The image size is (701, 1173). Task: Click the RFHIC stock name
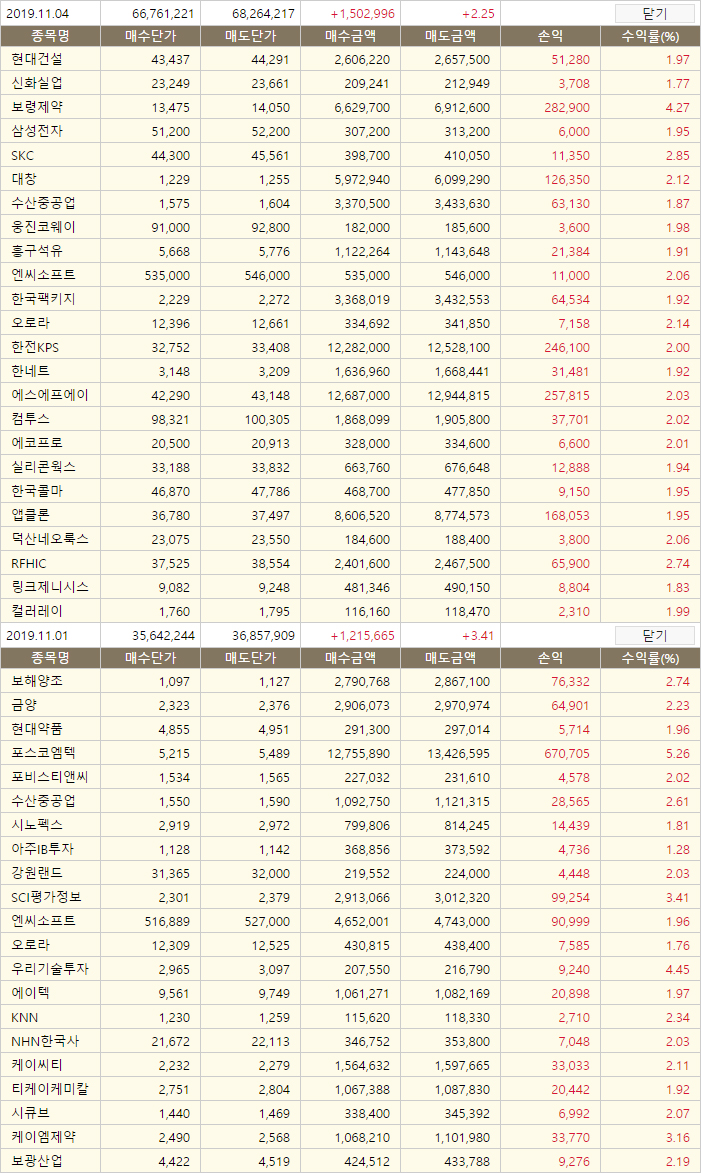click(x=28, y=563)
